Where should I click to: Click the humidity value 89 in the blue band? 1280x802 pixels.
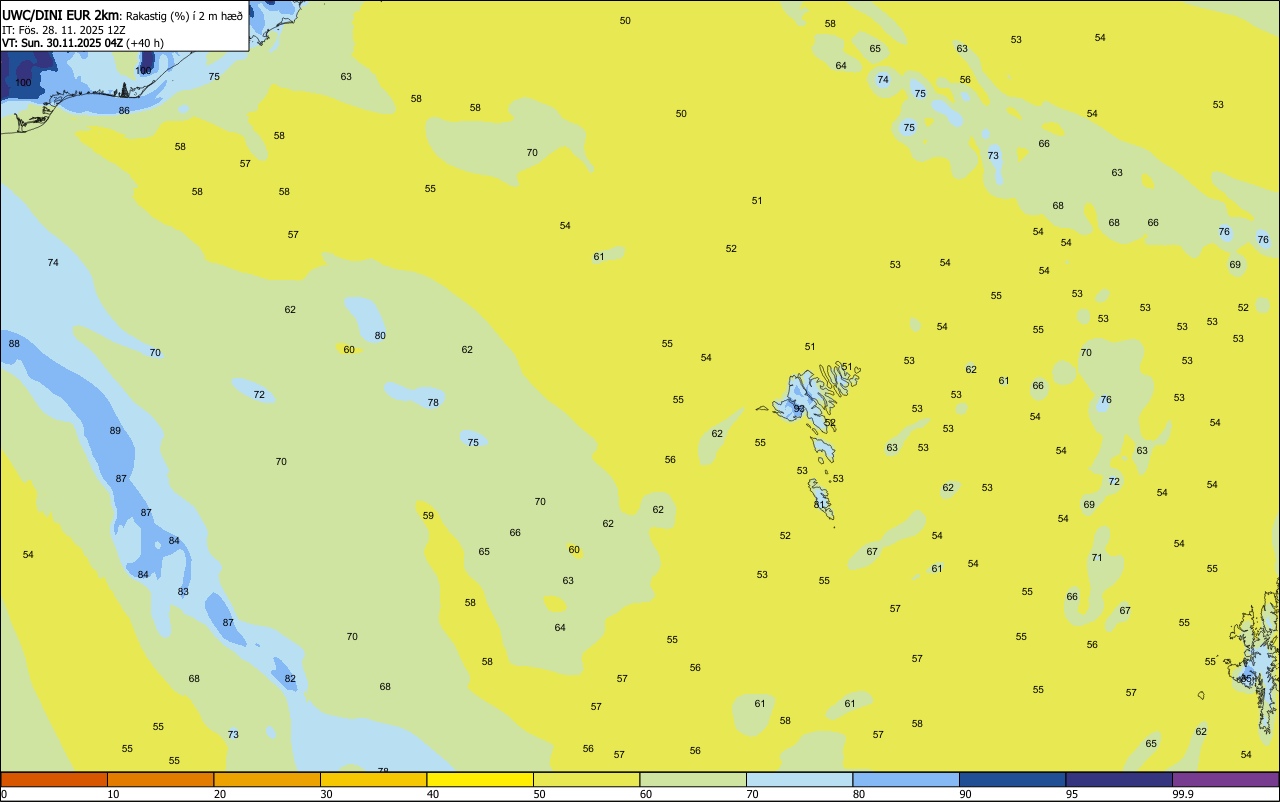[x=115, y=430]
